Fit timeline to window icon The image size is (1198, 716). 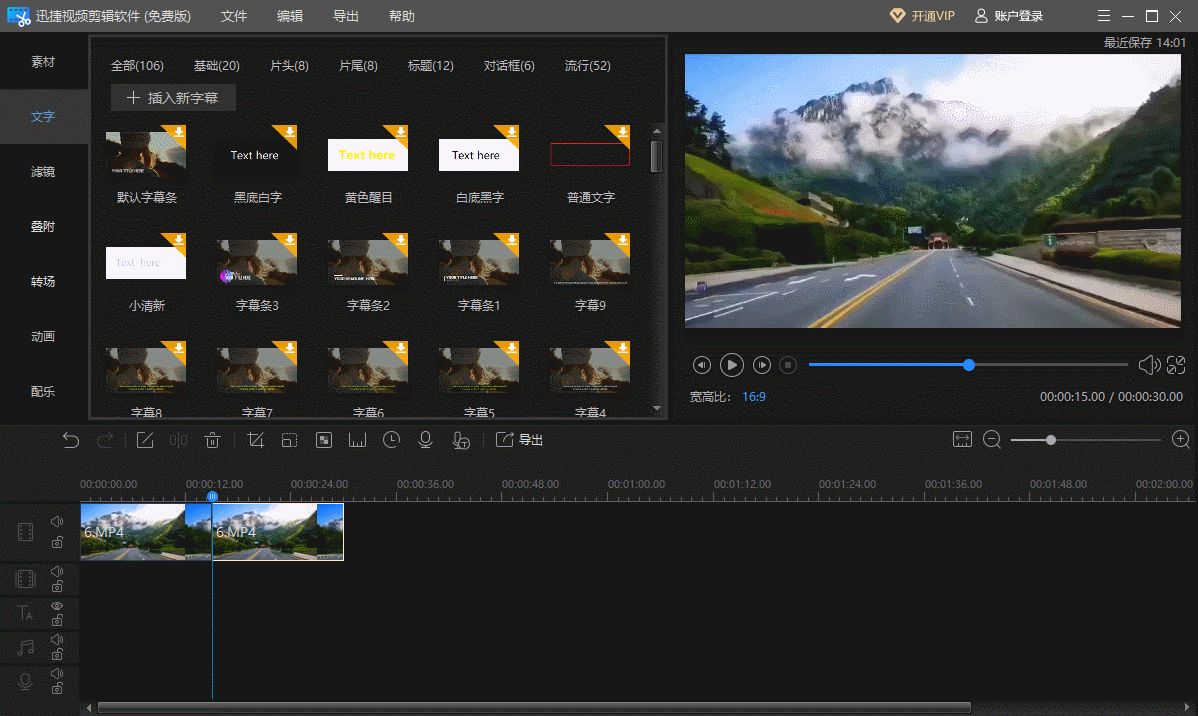point(962,439)
